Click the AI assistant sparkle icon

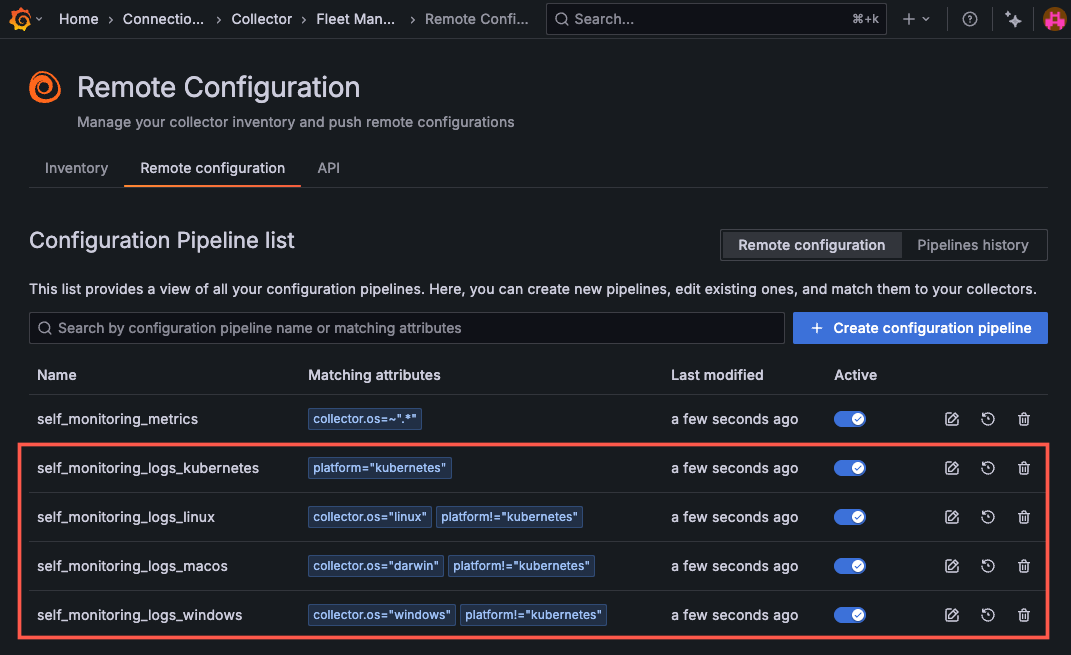pos(1013,19)
